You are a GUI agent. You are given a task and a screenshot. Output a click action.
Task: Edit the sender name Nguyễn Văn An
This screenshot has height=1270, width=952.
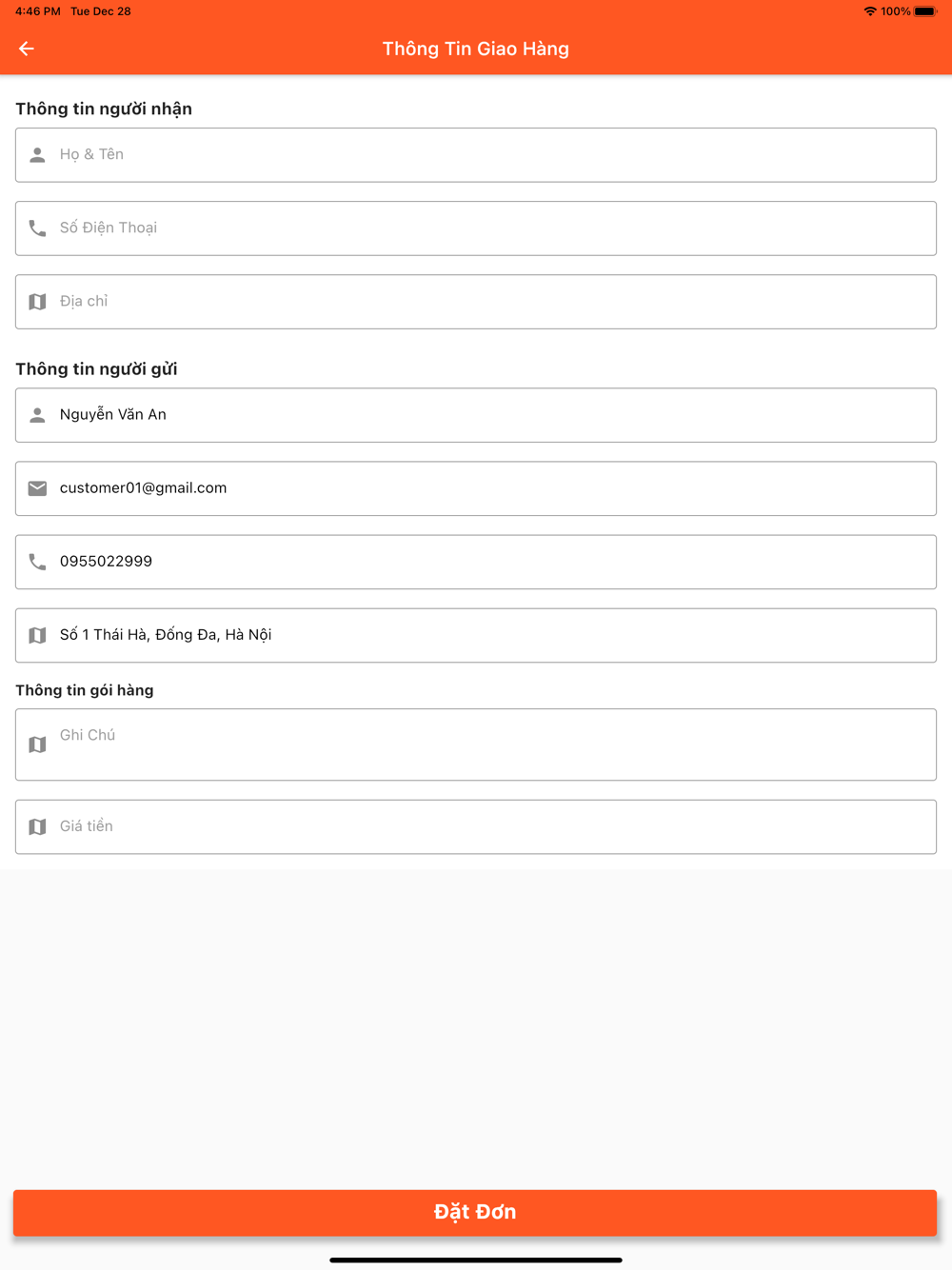476,415
